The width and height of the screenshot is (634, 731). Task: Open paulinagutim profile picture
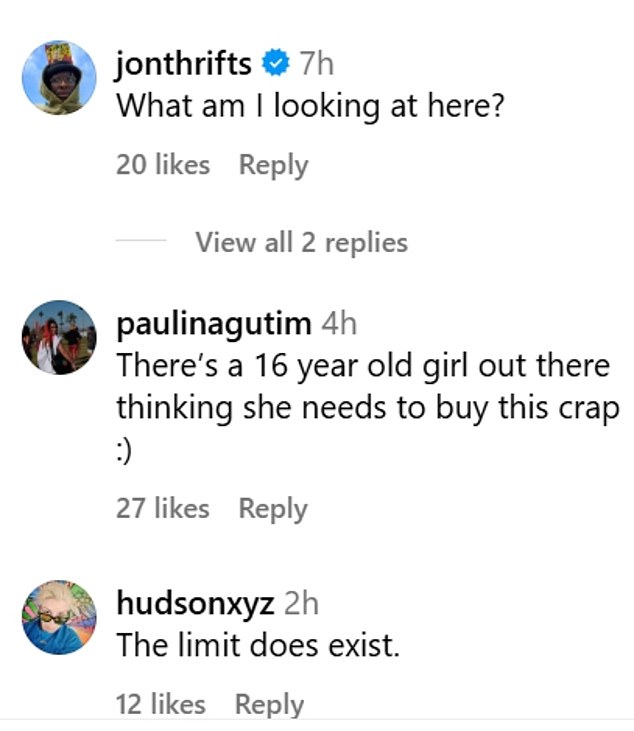(59, 338)
